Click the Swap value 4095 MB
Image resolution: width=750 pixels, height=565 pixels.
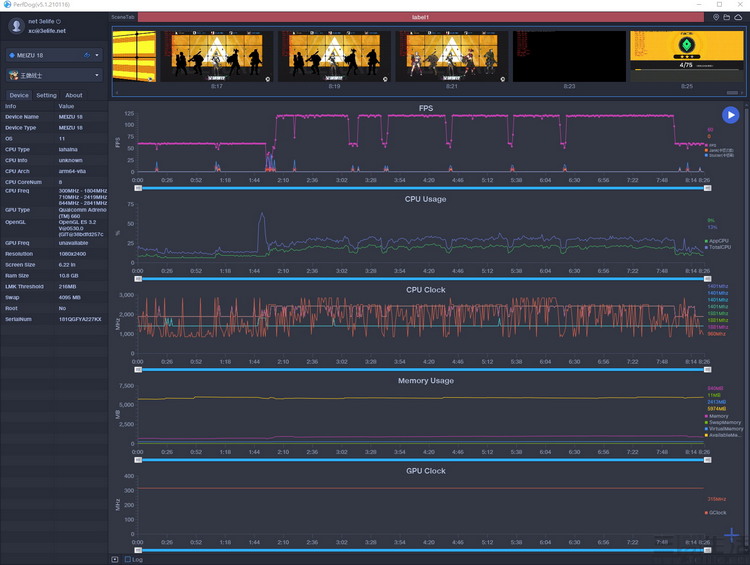(x=70, y=298)
